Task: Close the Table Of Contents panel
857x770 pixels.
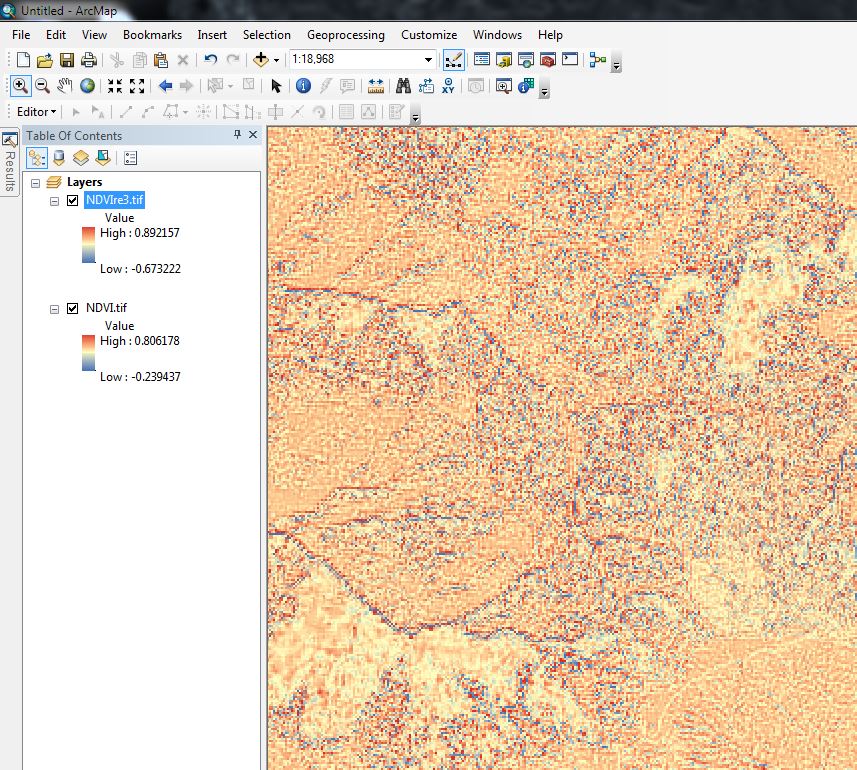Action: 253,134
